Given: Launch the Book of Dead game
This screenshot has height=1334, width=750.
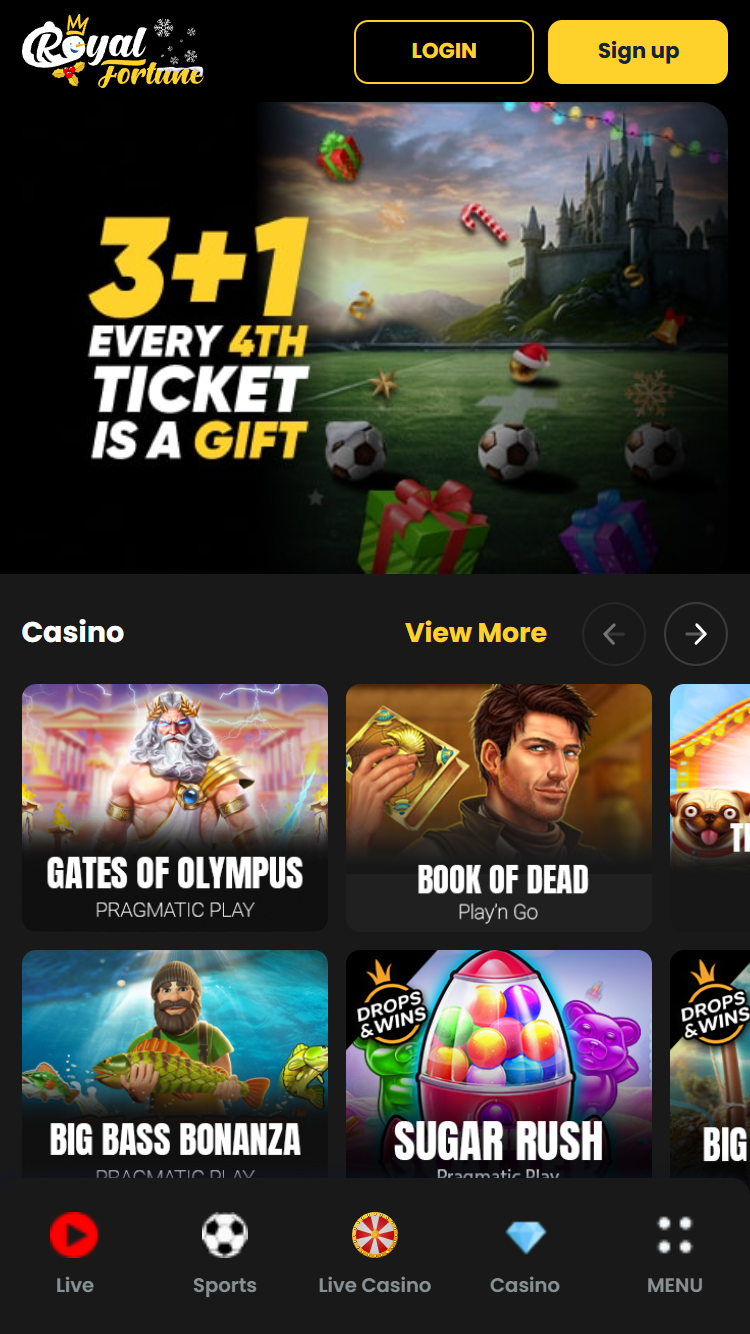Looking at the screenshot, I should coord(499,807).
